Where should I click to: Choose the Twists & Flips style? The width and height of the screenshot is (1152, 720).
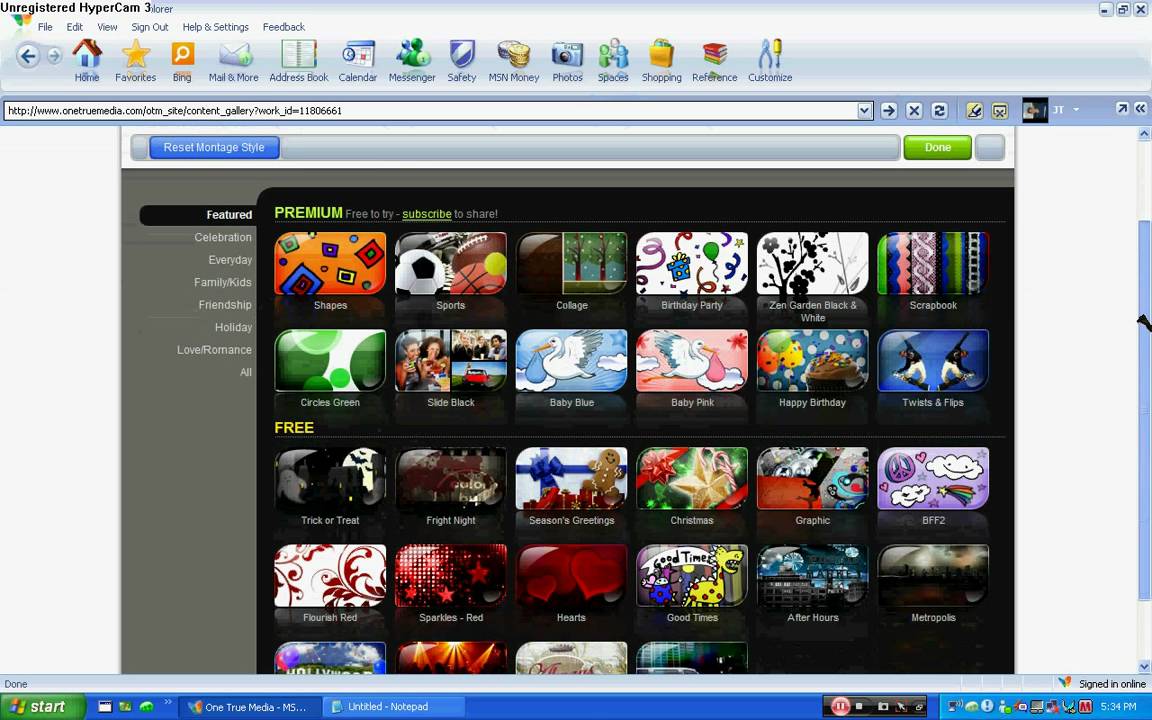(933, 361)
